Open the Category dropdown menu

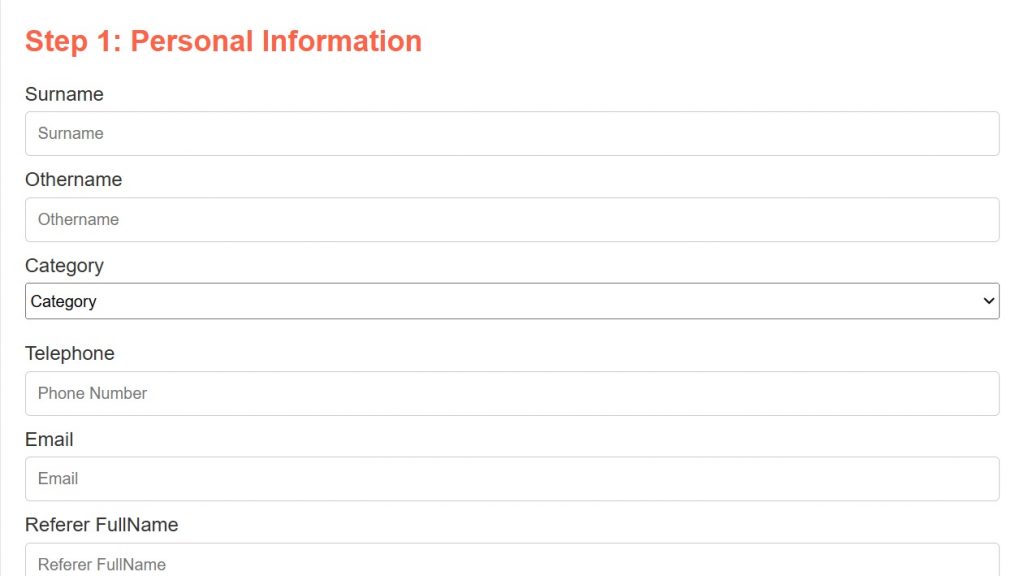tap(512, 300)
